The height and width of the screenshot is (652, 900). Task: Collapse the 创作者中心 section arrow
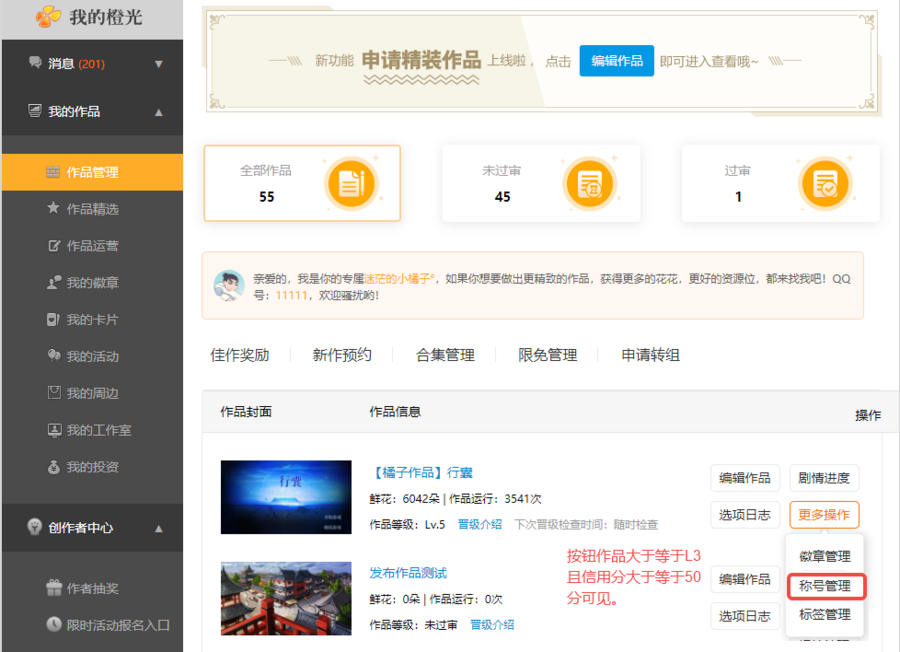[x=158, y=528]
